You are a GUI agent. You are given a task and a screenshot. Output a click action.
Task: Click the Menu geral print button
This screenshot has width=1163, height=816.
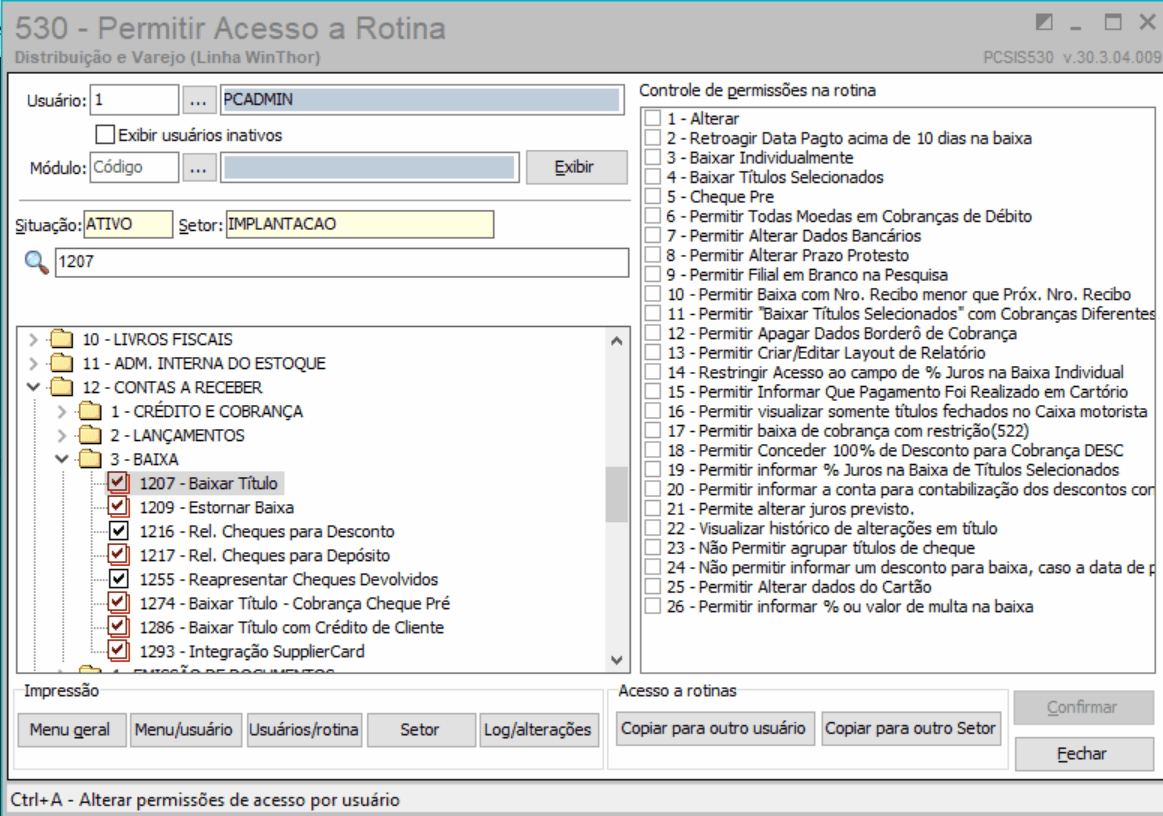point(70,730)
